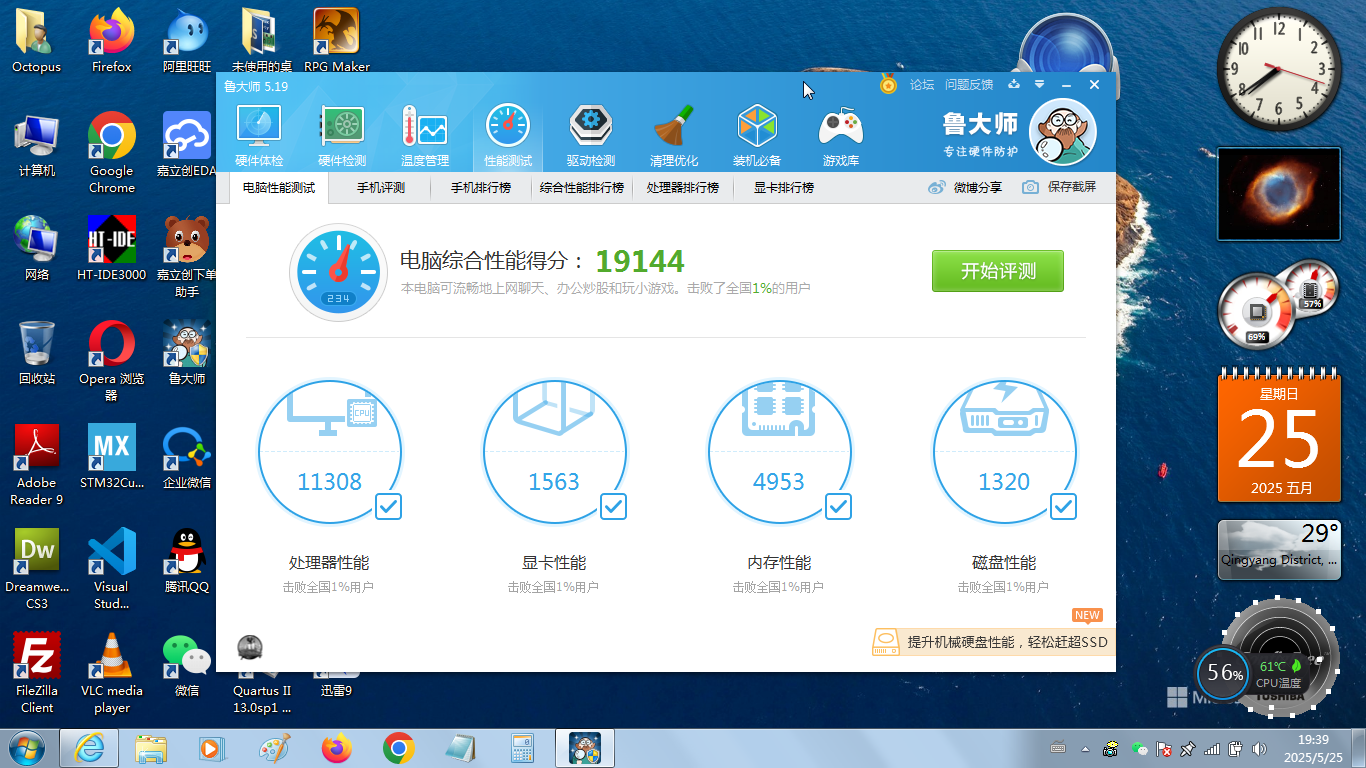Open 装机必备 essential software section
Screen dimensions: 1366x768
coord(757,136)
